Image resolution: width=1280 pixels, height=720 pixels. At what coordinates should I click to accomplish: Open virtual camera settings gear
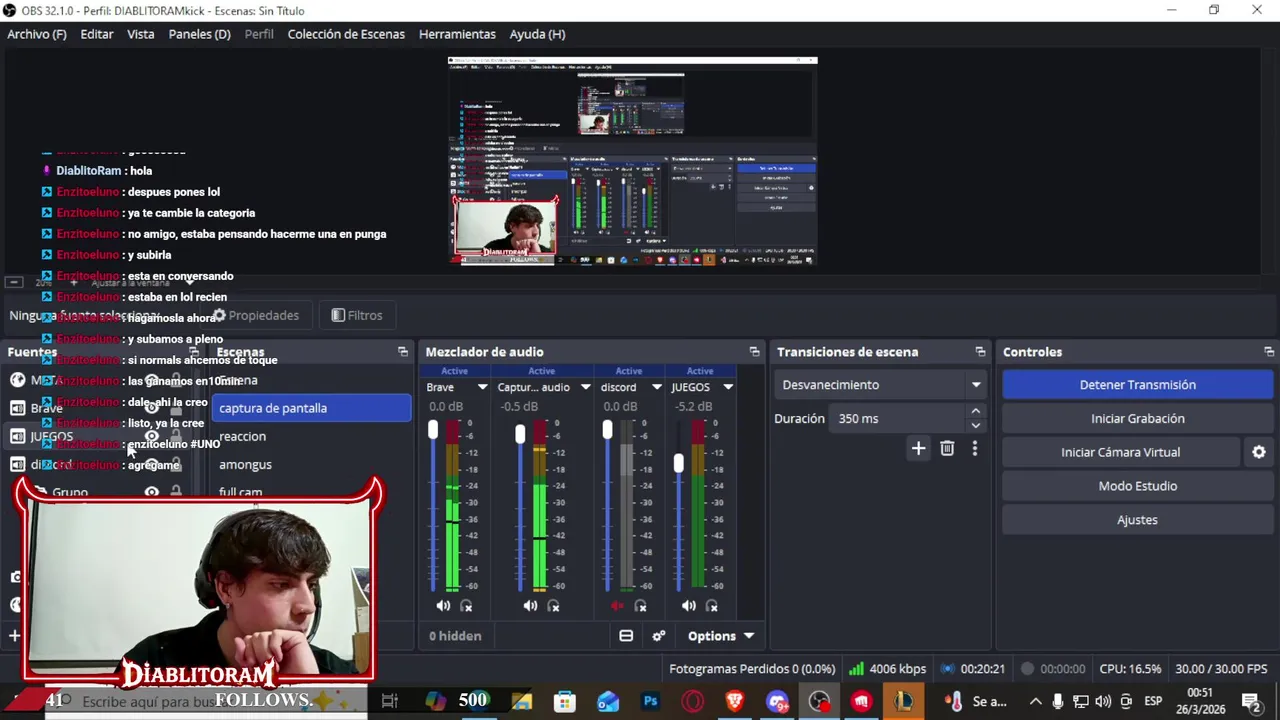pos(1259,452)
